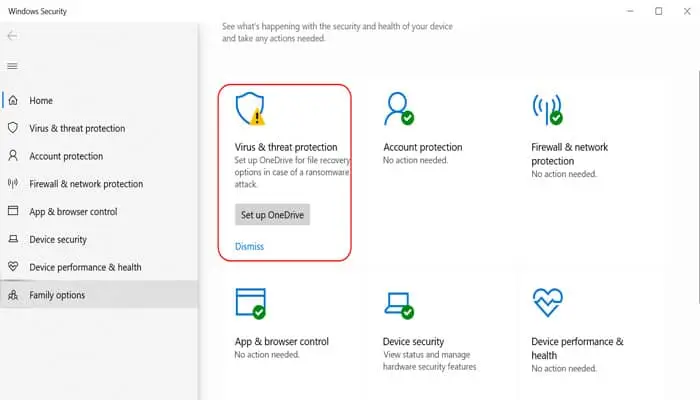Go back using the back arrow
The width and height of the screenshot is (700, 400).
(x=12, y=36)
